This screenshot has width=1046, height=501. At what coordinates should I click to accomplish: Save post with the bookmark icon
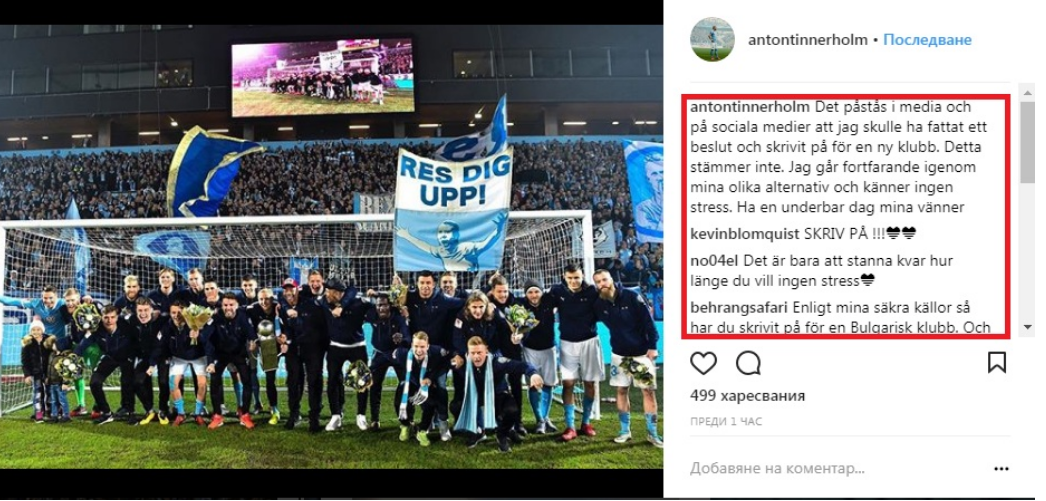click(997, 362)
